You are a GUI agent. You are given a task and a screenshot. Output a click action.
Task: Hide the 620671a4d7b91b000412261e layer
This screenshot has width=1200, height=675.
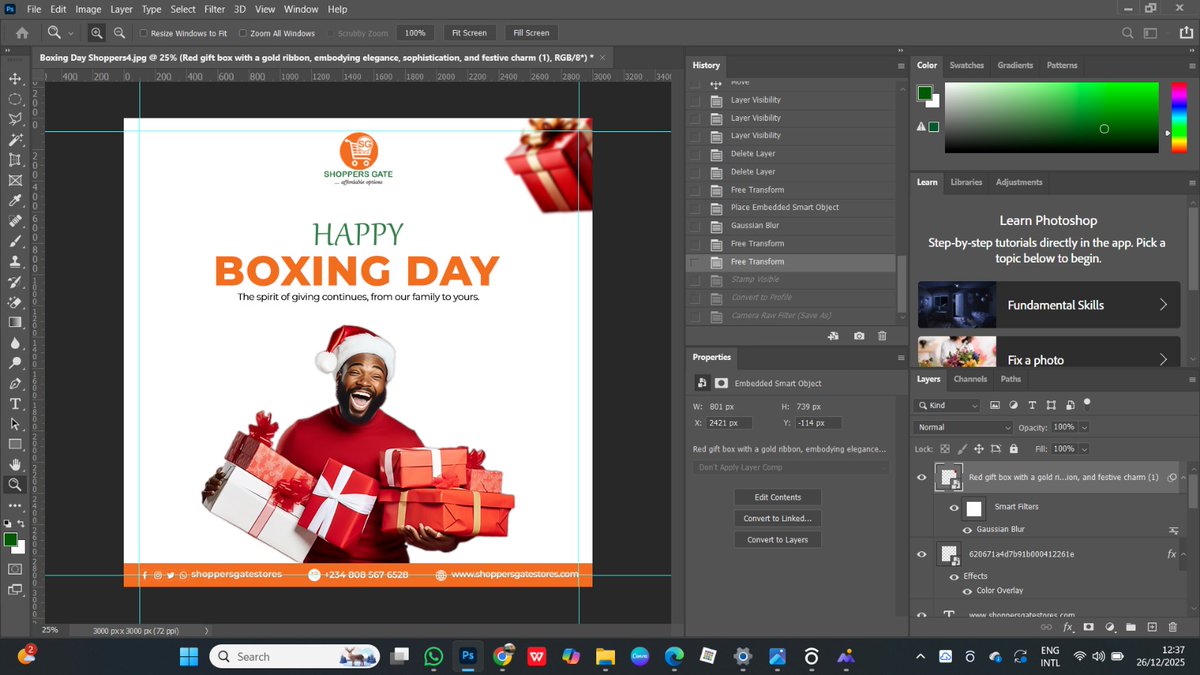click(922, 554)
